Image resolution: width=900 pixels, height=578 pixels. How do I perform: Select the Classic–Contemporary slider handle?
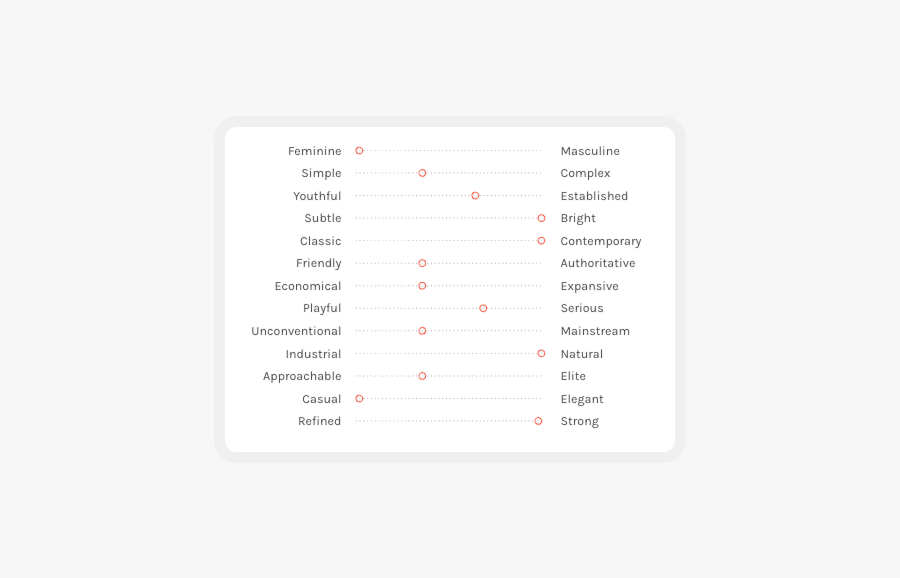coord(541,240)
